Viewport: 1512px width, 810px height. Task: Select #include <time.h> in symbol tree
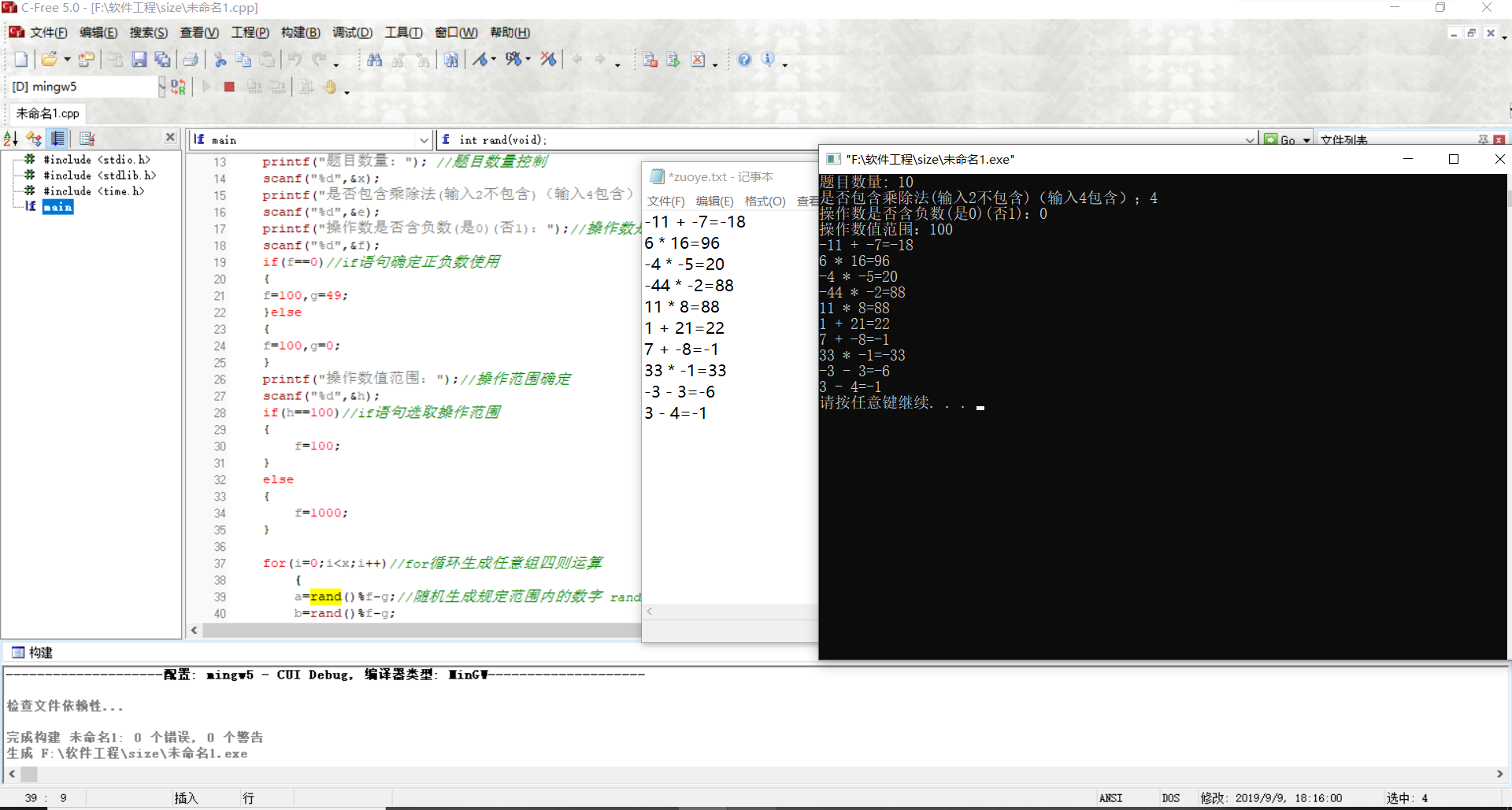(94, 191)
